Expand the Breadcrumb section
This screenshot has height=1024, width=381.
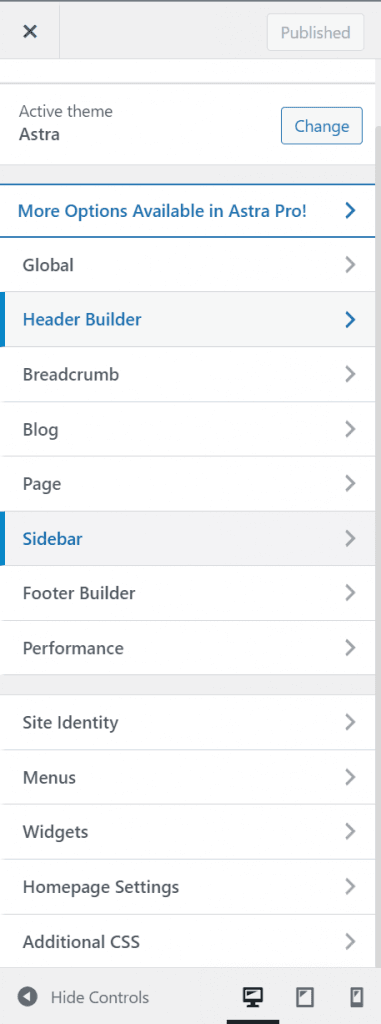188,374
